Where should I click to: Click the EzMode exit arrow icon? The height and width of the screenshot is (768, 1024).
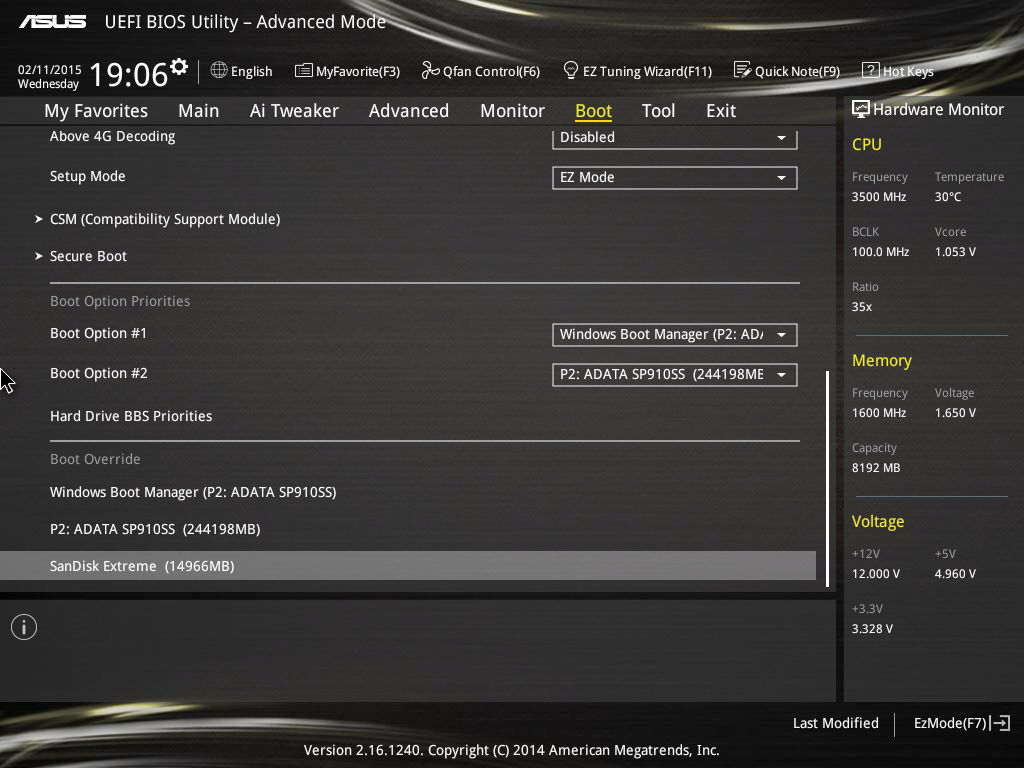pos(1001,723)
